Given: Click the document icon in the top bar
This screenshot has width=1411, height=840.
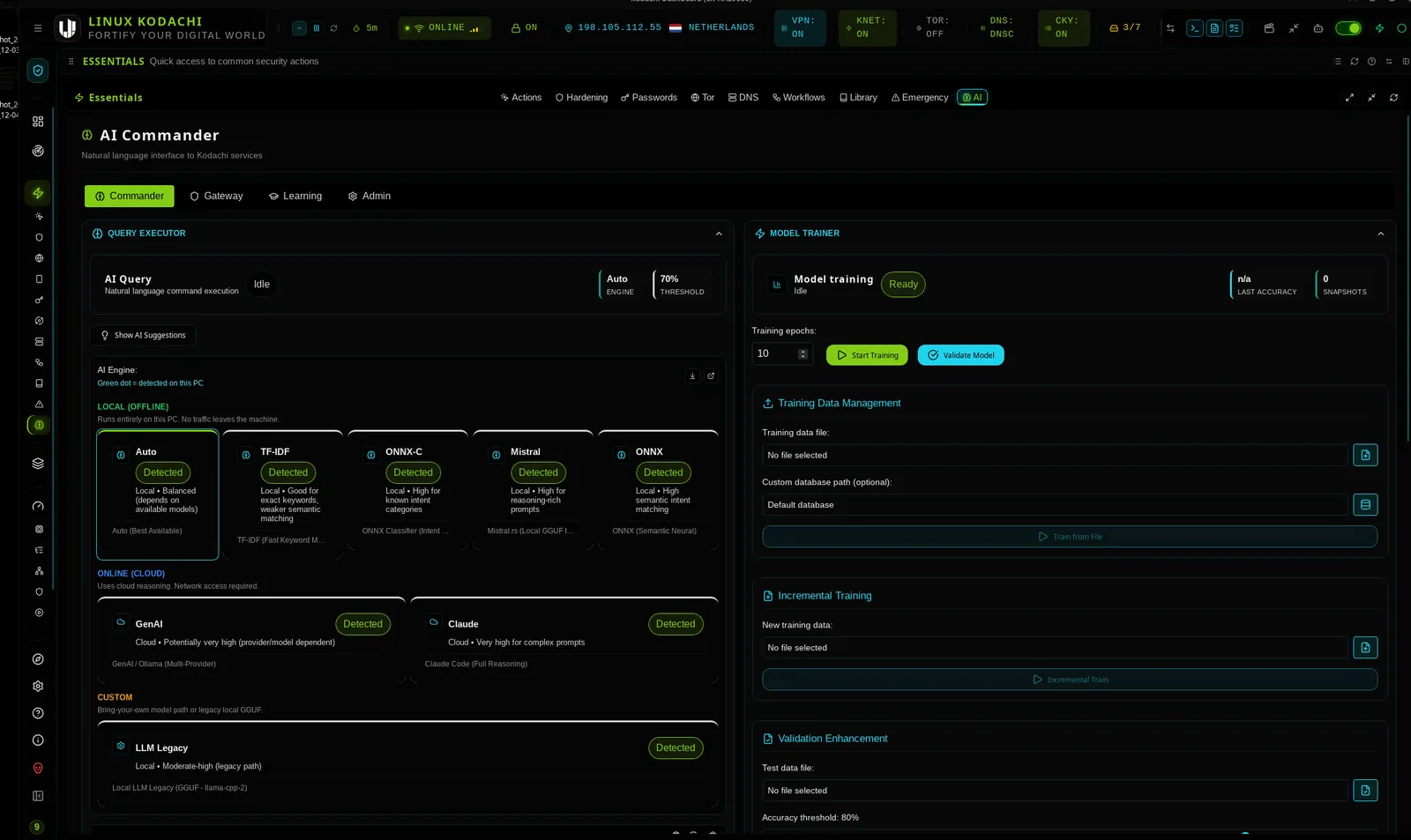Looking at the screenshot, I should click(1214, 28).
